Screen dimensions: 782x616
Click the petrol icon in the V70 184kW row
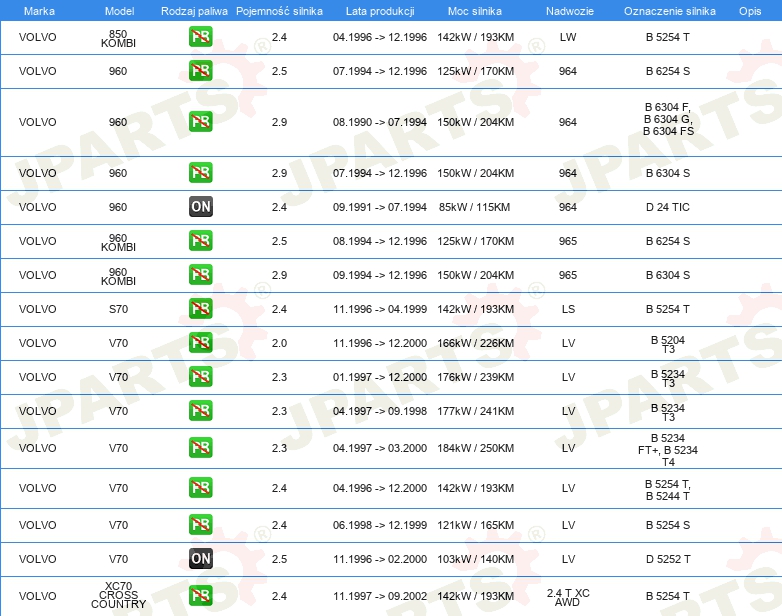point(200,447)
